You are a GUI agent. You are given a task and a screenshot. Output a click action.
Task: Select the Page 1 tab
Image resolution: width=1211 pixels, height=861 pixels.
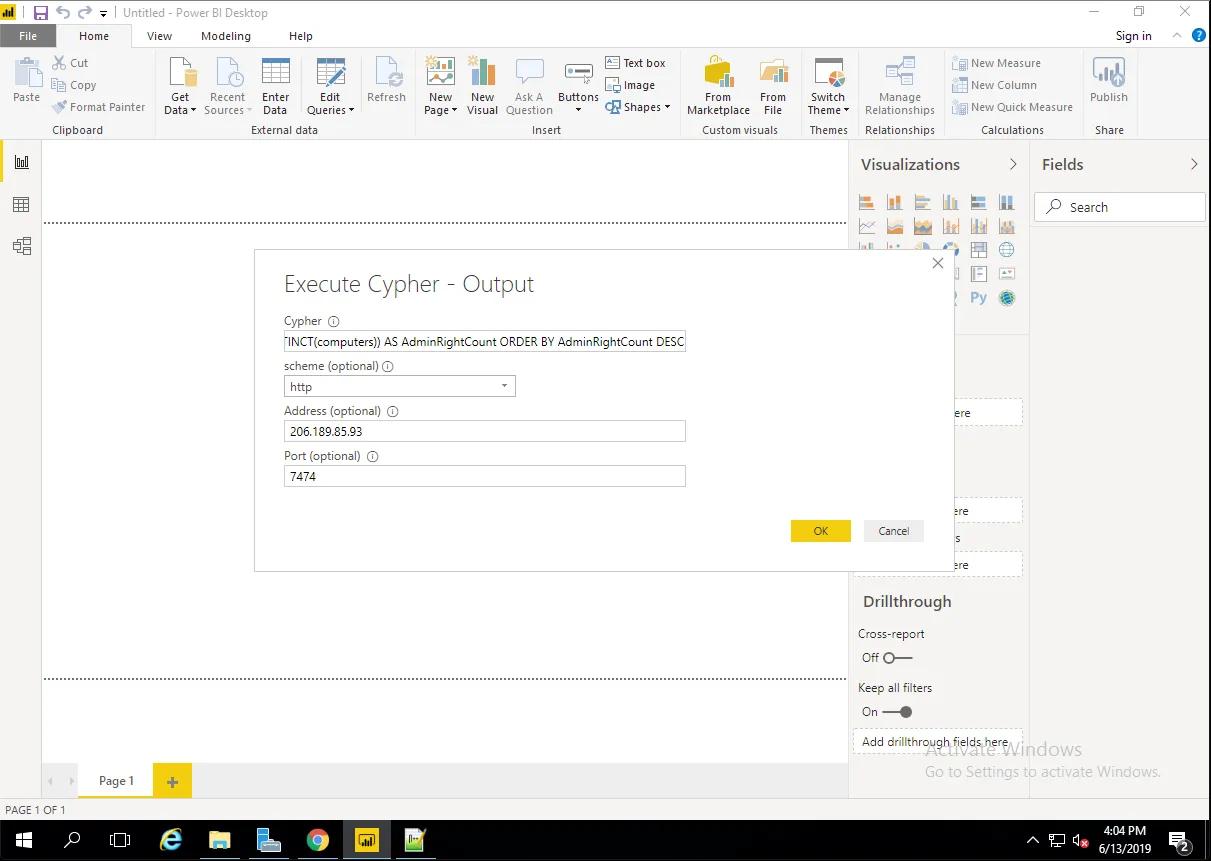(116, 781)
